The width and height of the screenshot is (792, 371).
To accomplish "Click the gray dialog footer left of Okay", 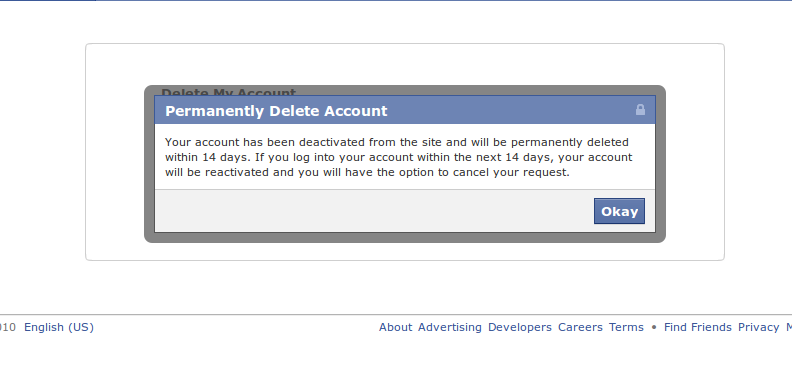I will 374,211.
